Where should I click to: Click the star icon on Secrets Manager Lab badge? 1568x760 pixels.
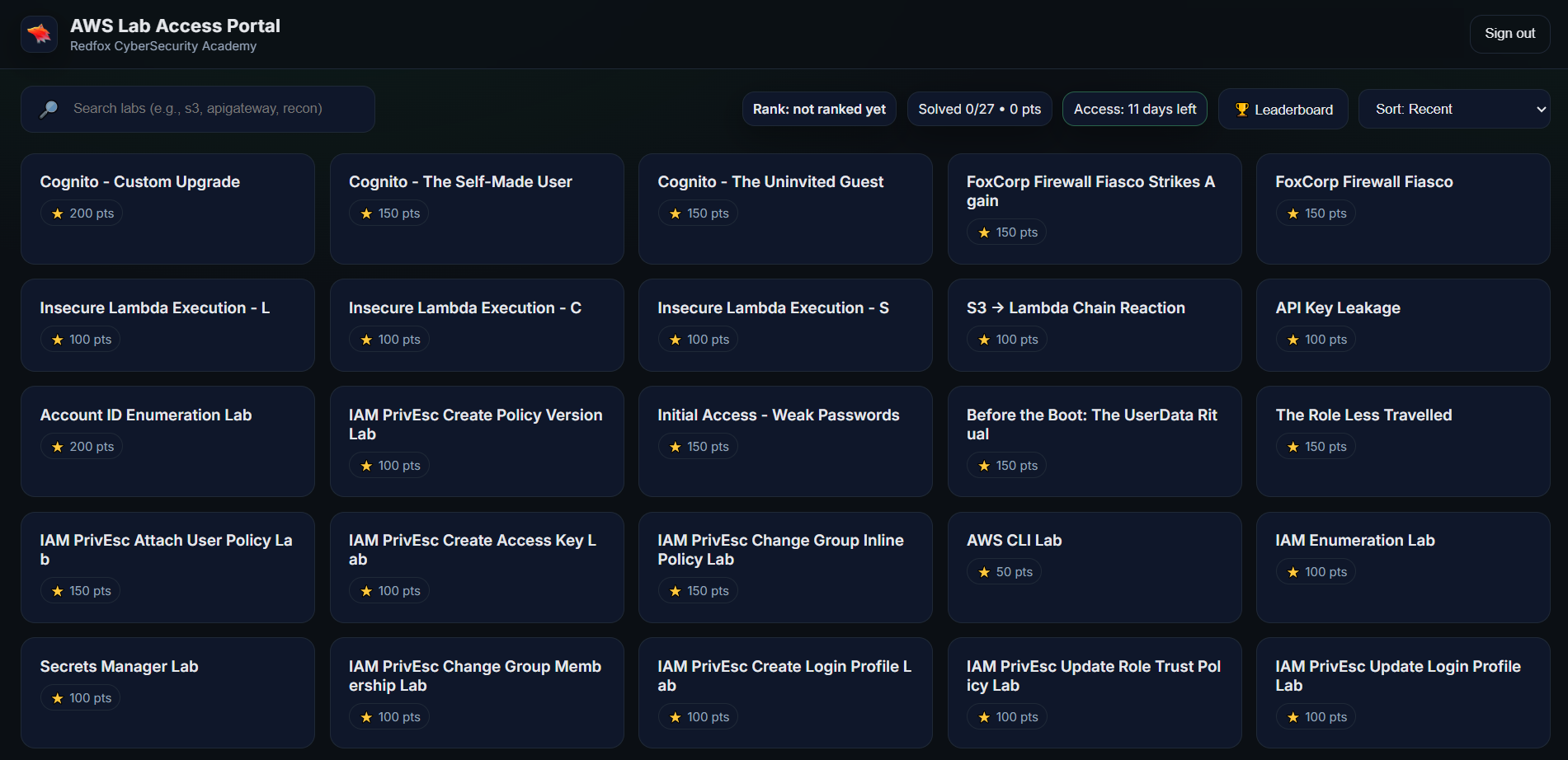[x=55, y=697]
